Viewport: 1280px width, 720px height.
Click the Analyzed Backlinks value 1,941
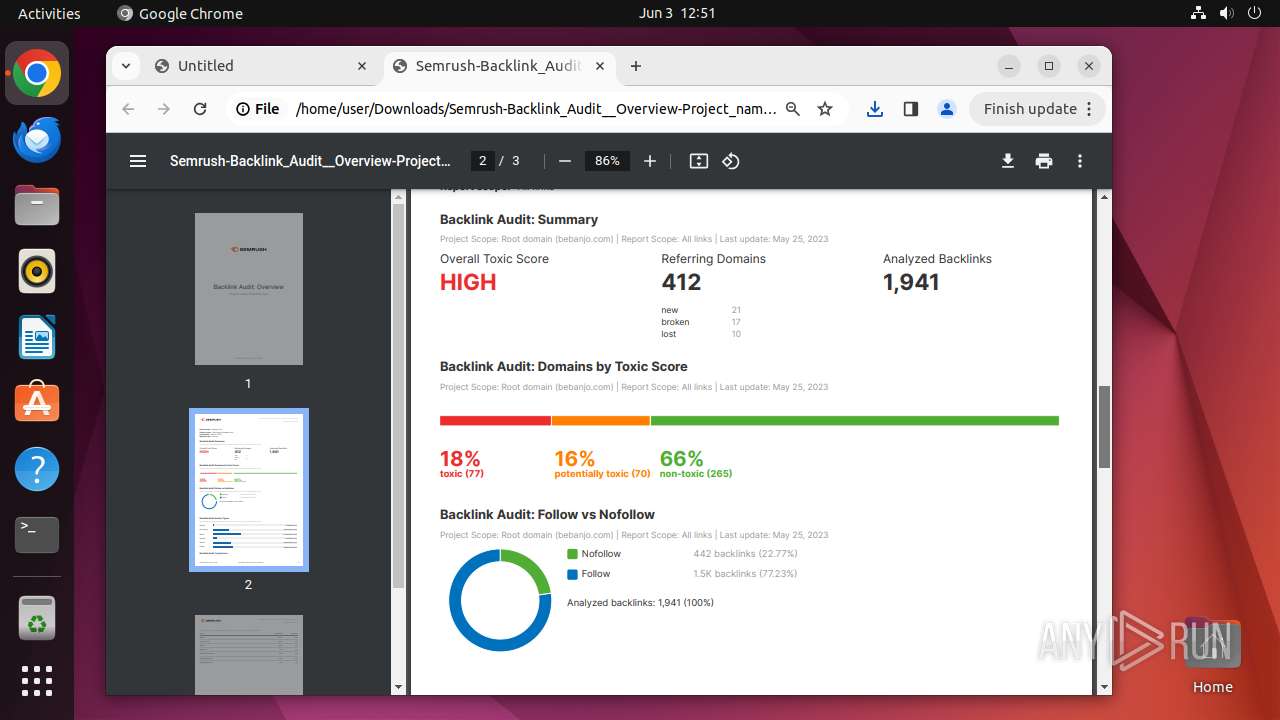[911, 282]
